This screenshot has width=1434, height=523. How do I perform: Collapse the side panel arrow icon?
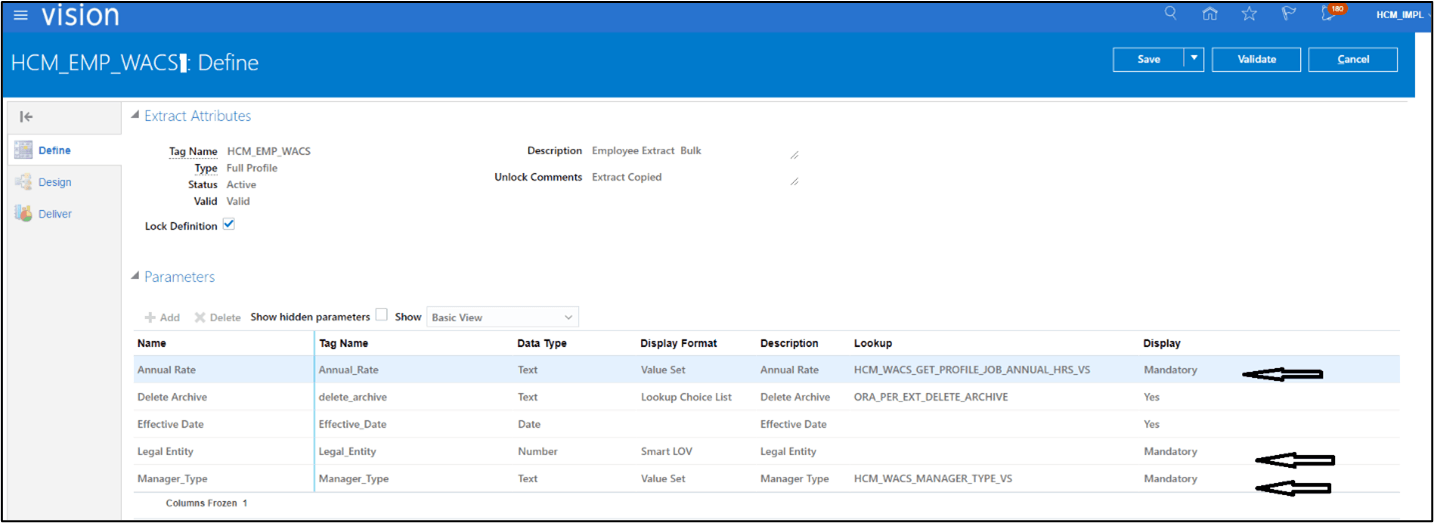point(27,117)
